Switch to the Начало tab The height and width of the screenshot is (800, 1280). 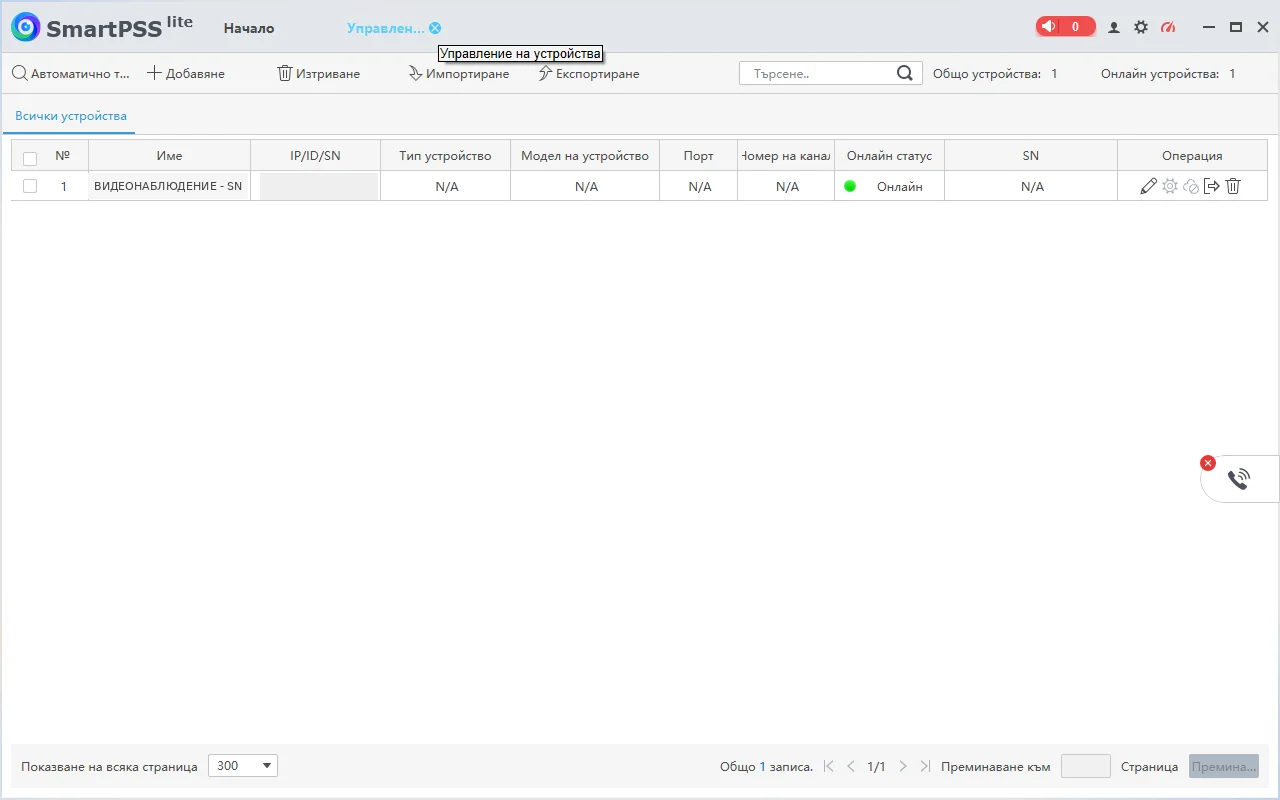[249, 28]
